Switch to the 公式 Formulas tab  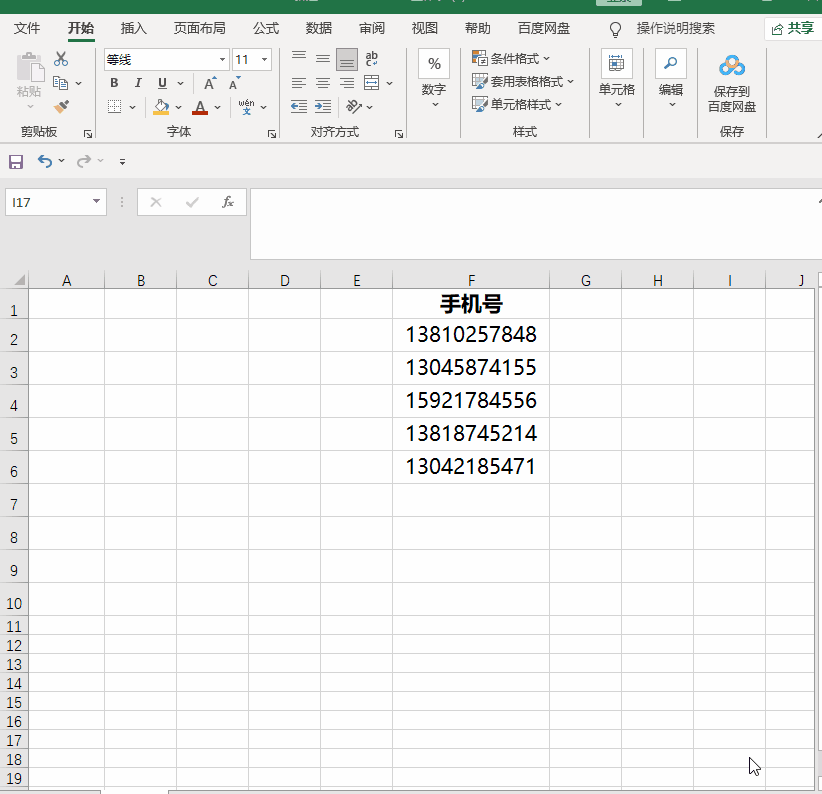pyautogui.click(x=266, y=28)
